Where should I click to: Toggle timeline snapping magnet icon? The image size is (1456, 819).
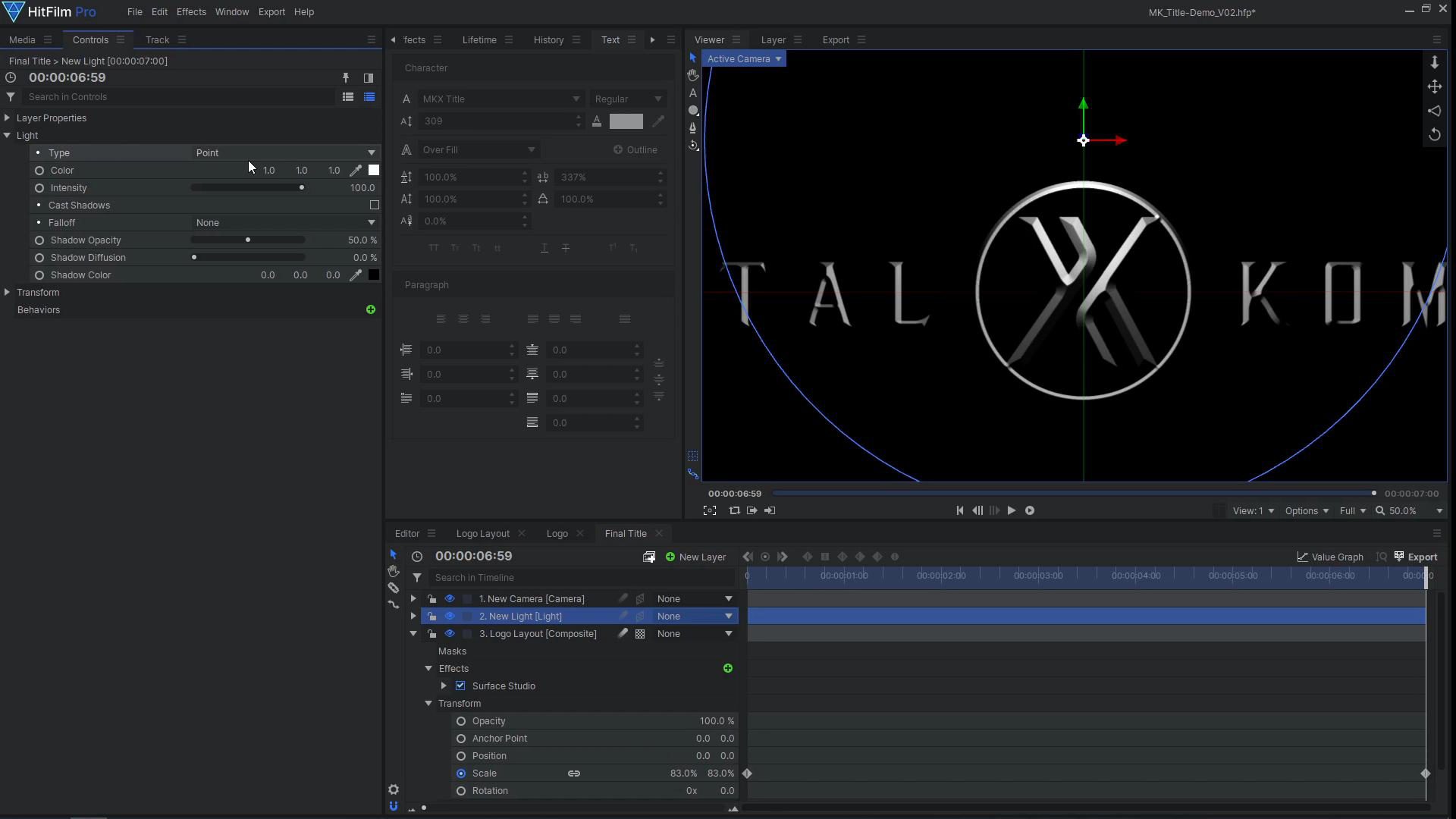(393, 806)
